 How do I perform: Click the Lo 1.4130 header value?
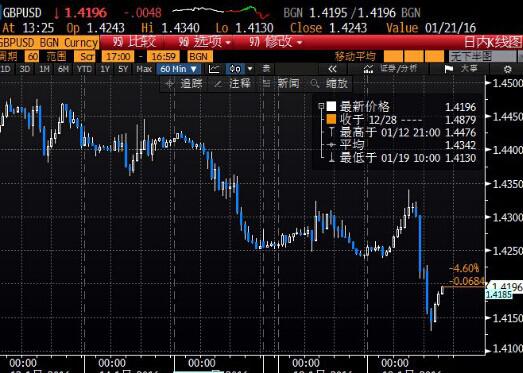click(x=244, y=28)
